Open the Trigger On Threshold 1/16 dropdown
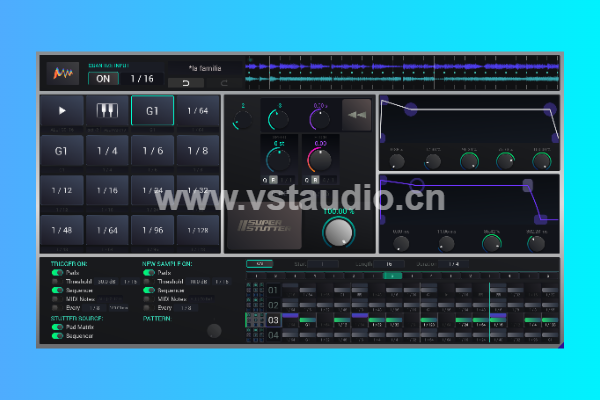This screenshot has height=400, width=600. [x=130, y=281]
